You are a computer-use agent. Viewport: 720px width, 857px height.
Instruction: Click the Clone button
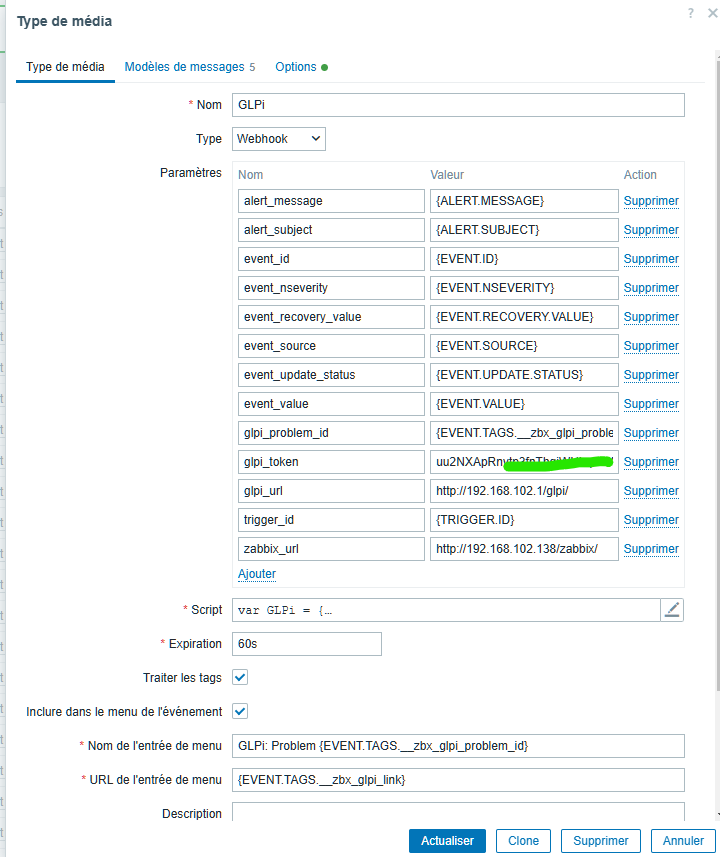coord(523,841)
